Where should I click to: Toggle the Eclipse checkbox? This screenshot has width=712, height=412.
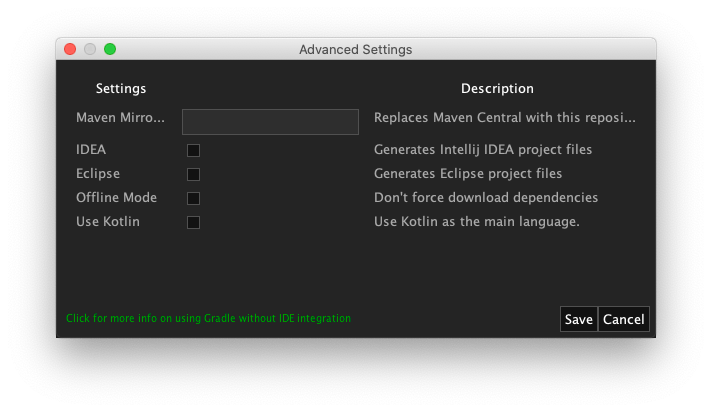194,174
